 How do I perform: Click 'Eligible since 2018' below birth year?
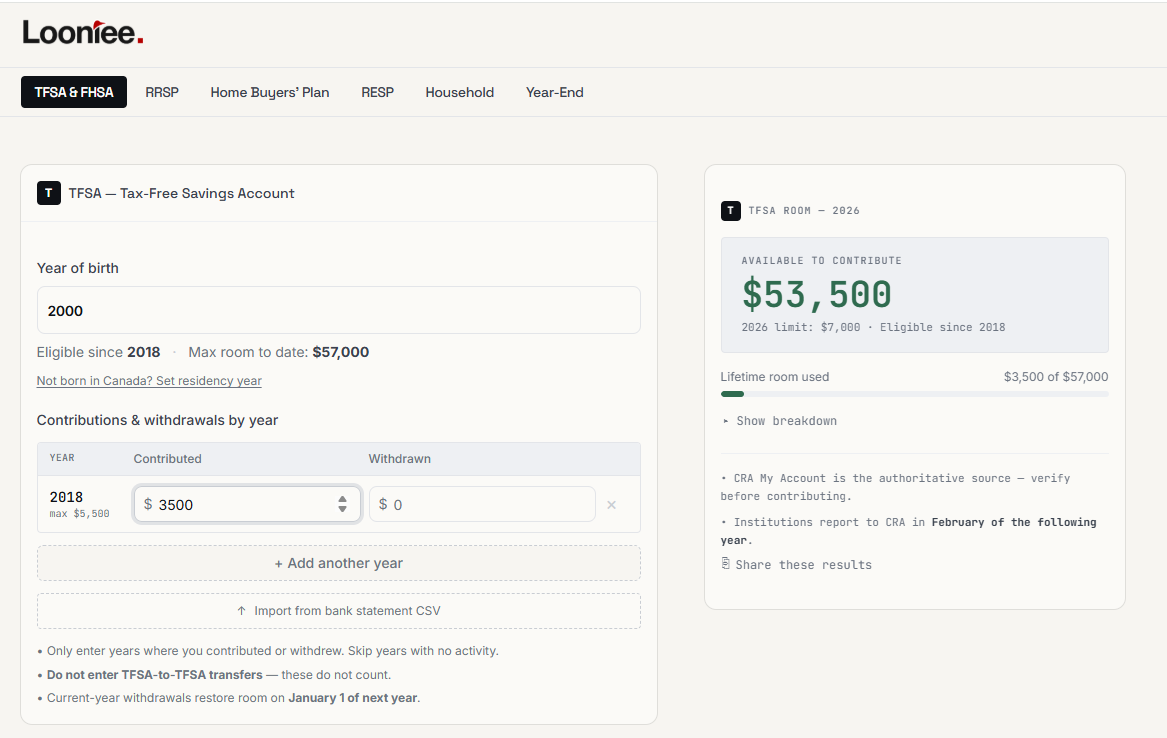coord(98,352)
